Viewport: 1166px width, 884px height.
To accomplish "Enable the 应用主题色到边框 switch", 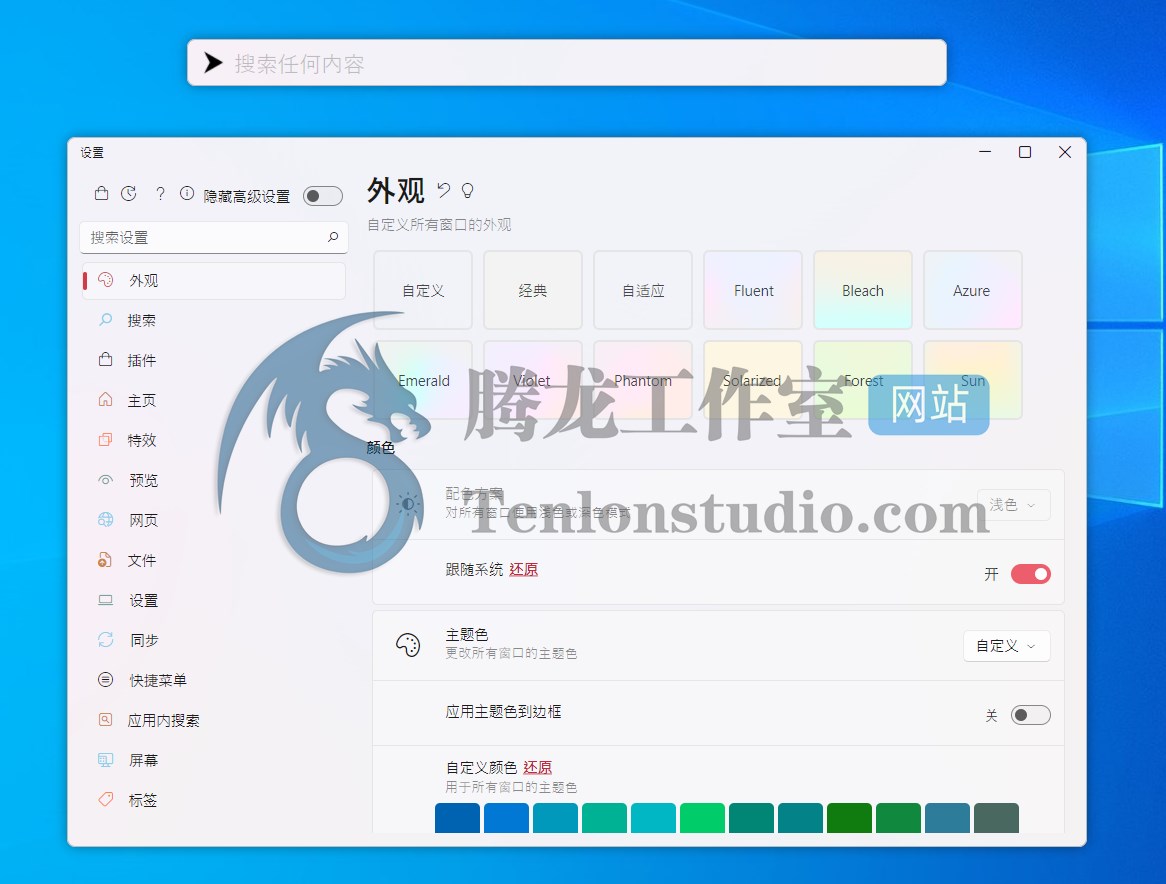I will click(1031, 715).
